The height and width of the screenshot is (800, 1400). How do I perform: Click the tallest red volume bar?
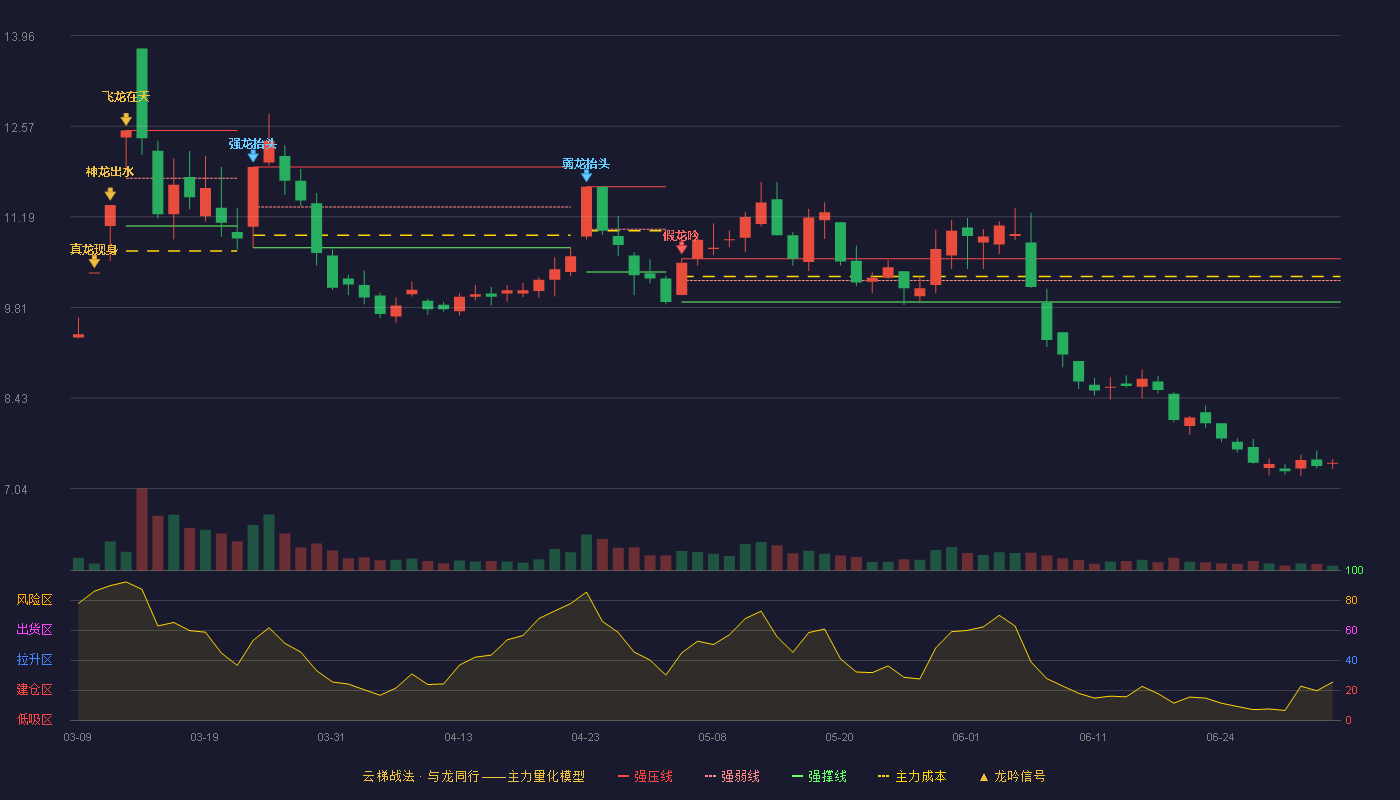pos(142,529)
